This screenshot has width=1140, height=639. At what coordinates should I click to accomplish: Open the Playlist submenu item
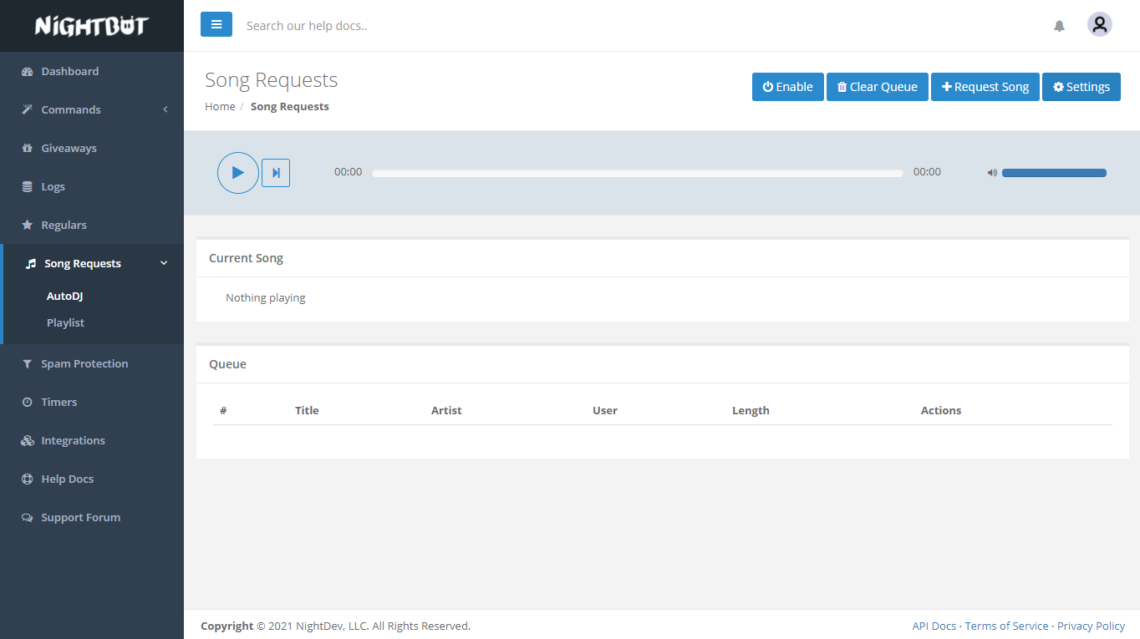tap(65, 323)
